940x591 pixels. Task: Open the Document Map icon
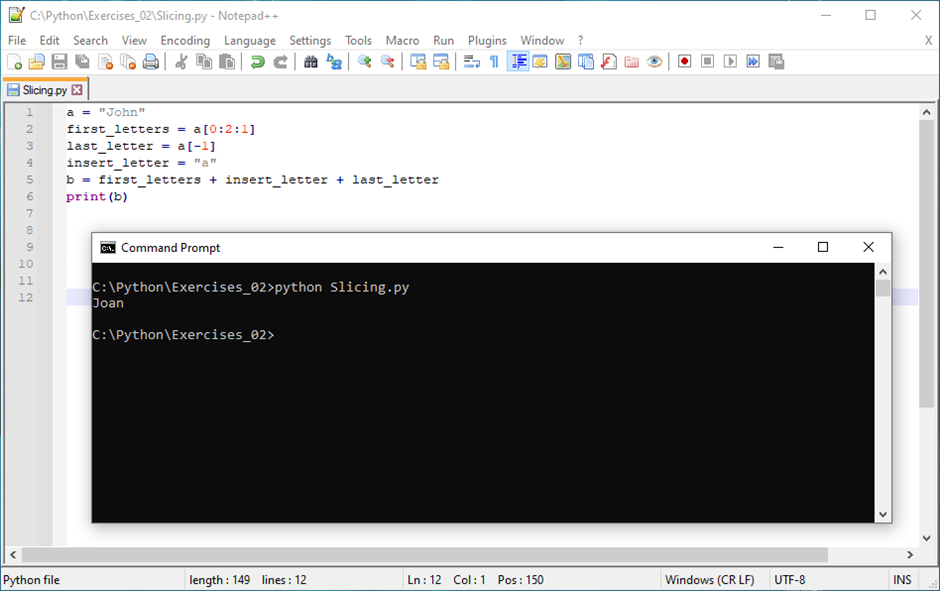point(563,62)
